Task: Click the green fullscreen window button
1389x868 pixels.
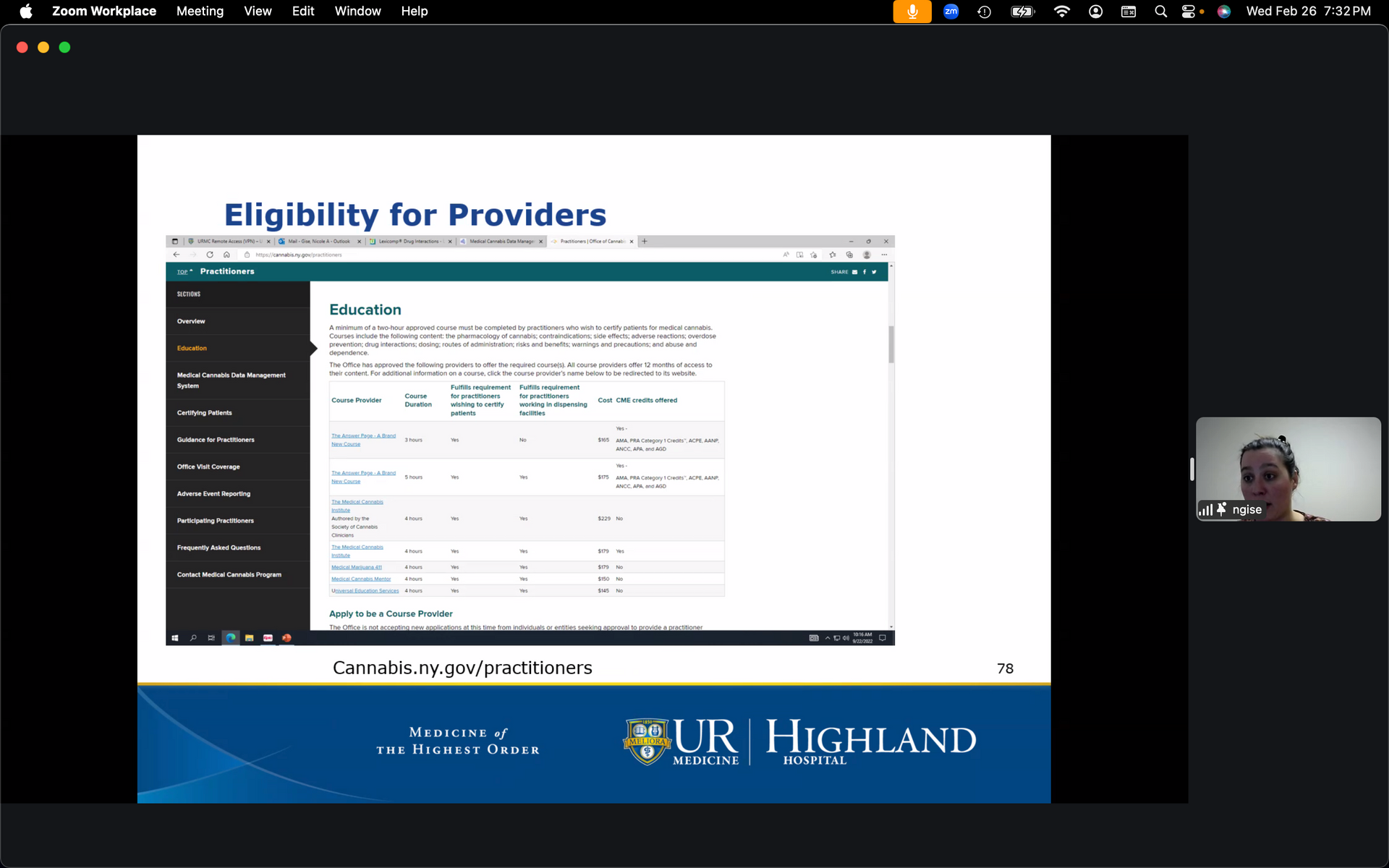Action: (64, 47)
